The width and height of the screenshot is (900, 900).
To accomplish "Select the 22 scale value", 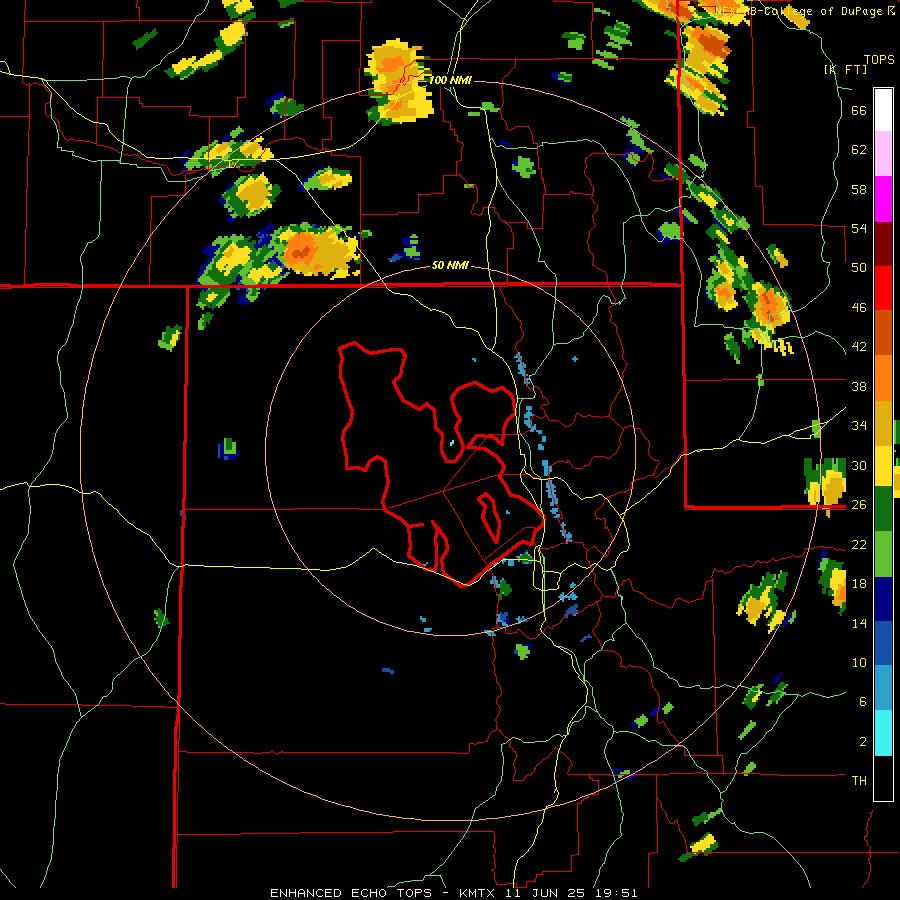I will 859,544.
